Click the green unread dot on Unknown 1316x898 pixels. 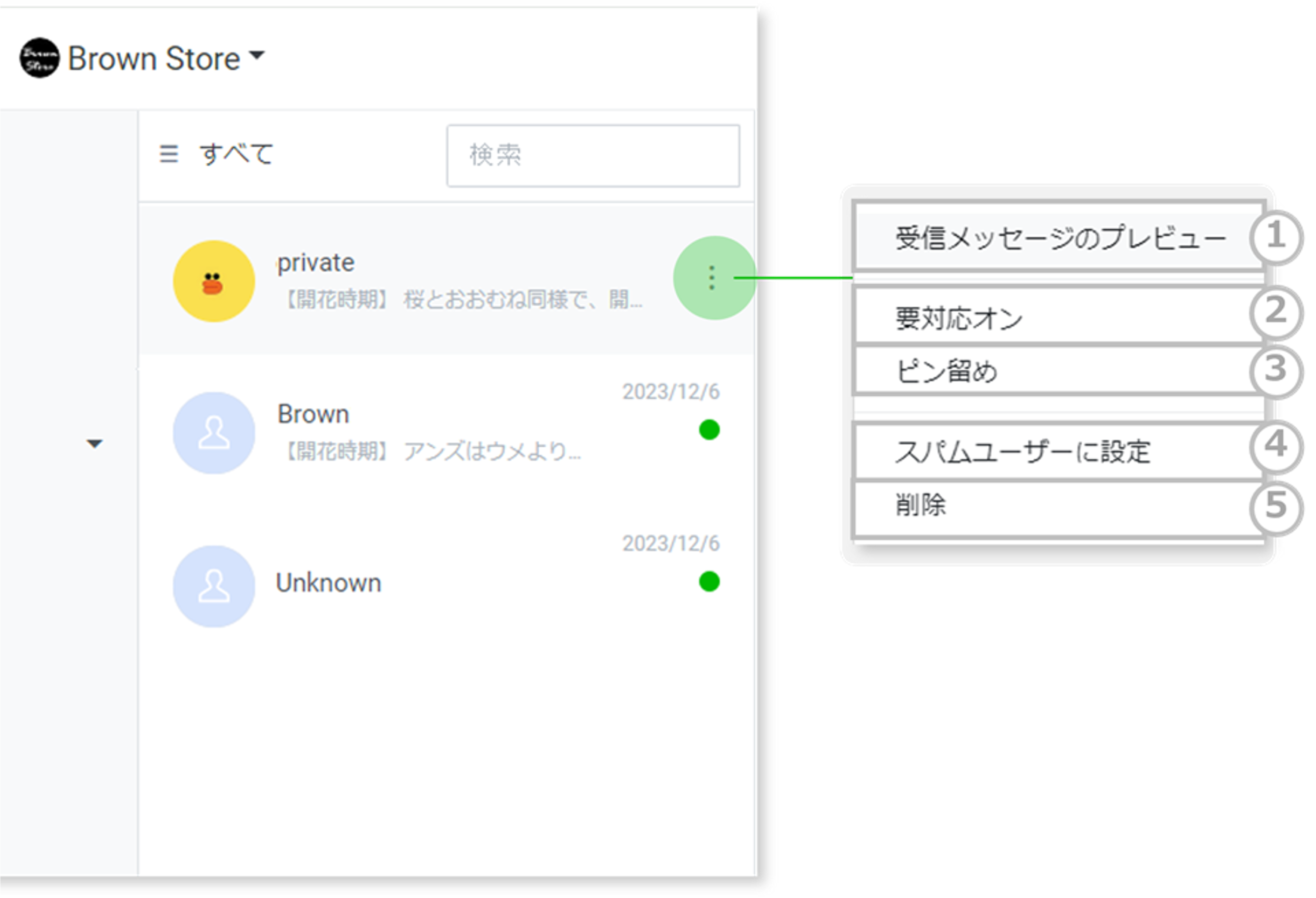coord(709,581)
